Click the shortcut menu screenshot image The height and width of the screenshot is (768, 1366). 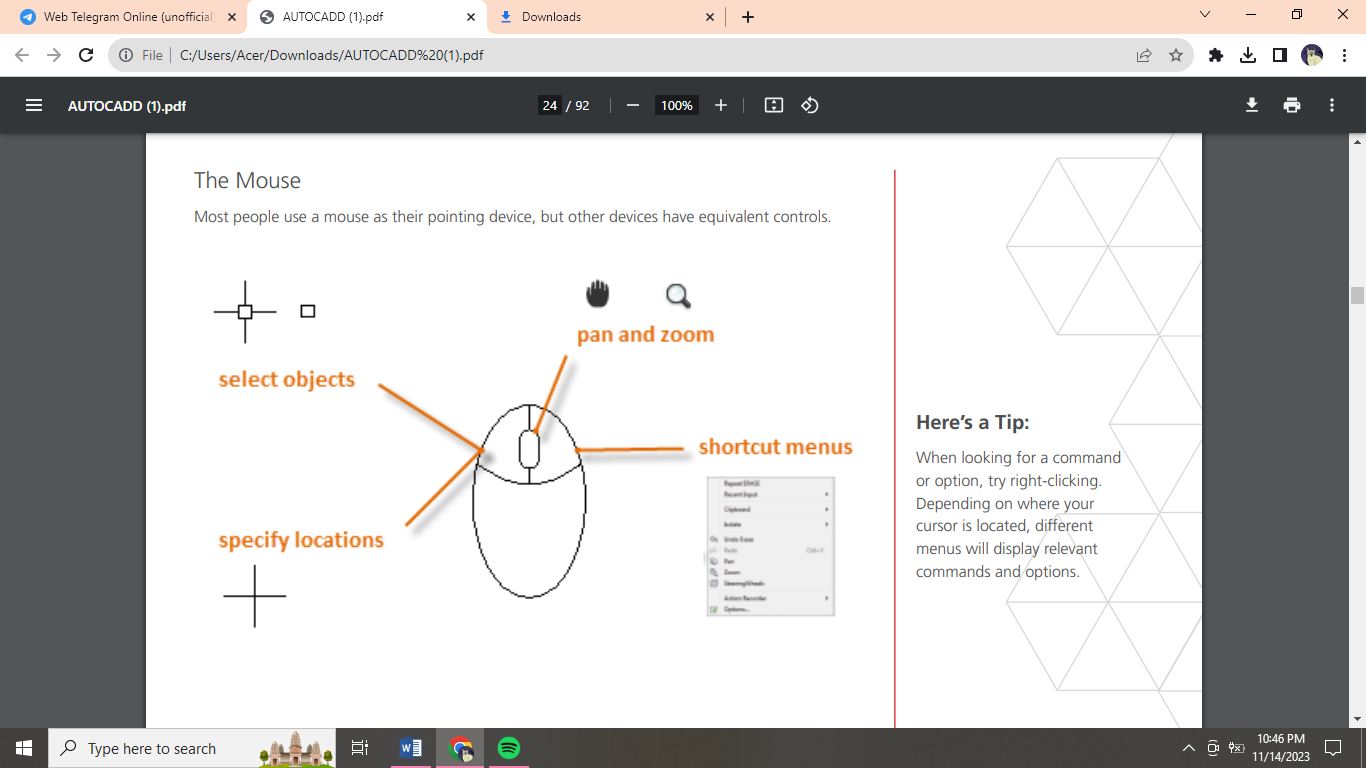point(770,546)
